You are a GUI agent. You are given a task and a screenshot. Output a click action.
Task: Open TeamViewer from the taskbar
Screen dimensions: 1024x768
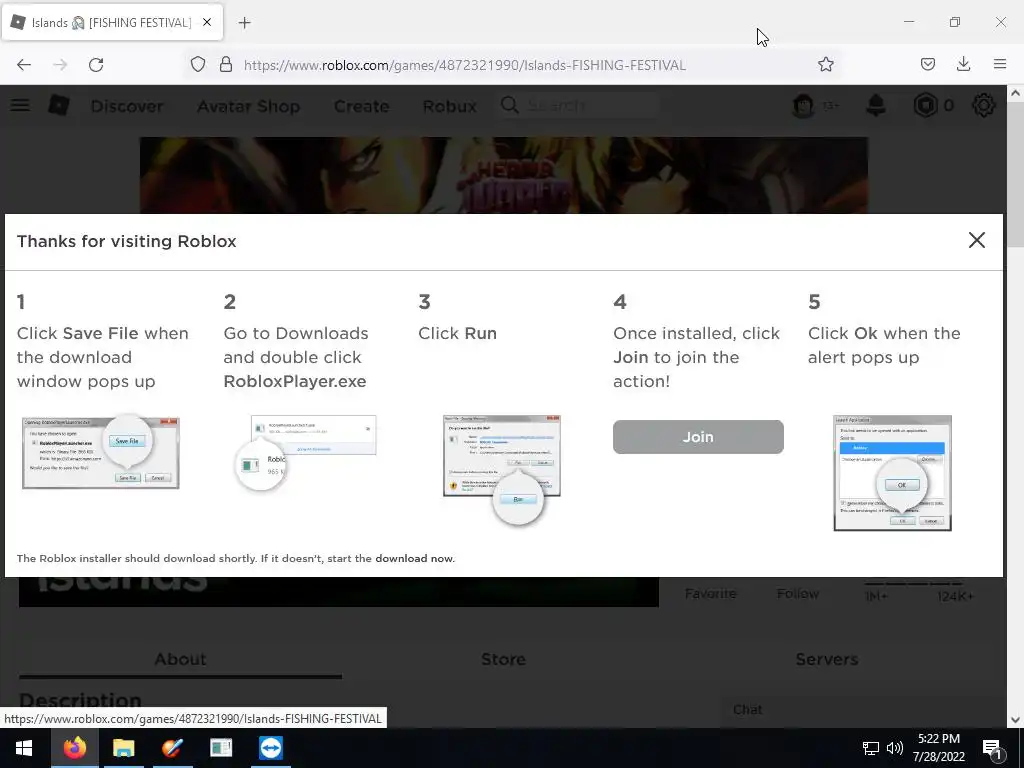[x=270, y=748]
